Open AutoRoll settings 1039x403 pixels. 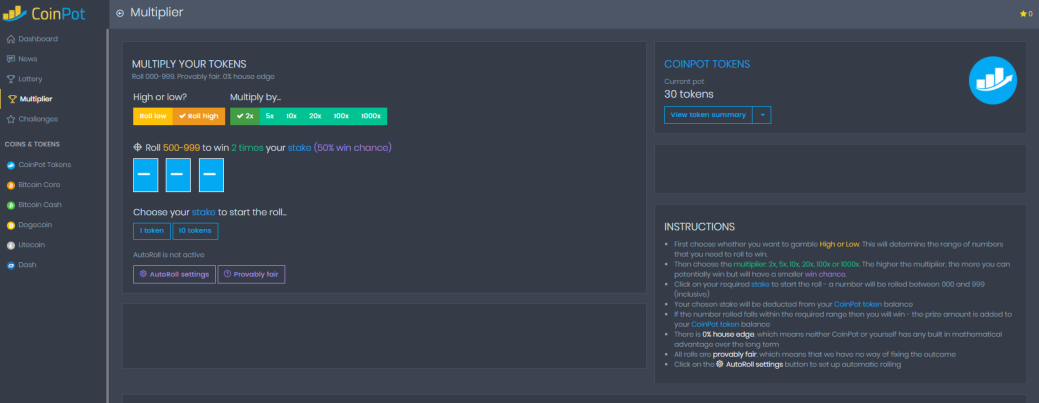(x=174, y=274)
